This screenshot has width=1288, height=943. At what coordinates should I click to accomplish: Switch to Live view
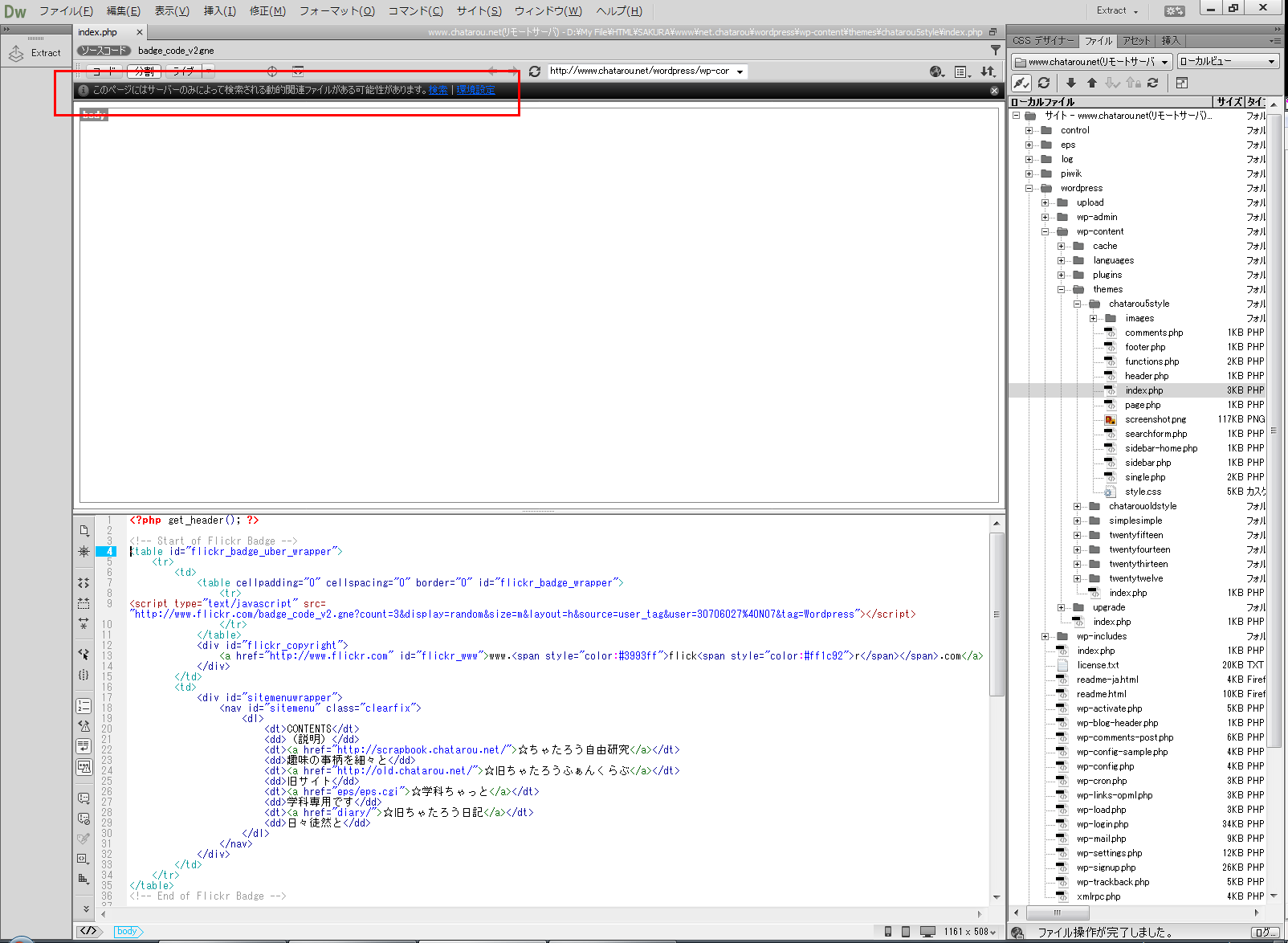click(183, 71)
